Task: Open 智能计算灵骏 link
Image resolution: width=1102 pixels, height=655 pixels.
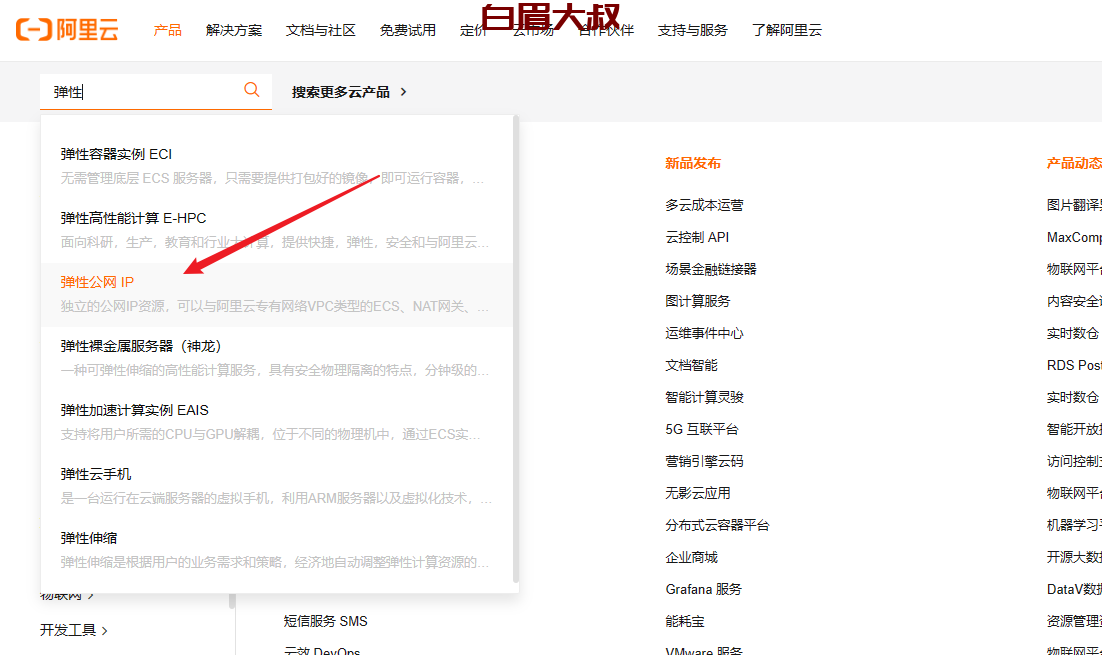Action: coord(704,397)
